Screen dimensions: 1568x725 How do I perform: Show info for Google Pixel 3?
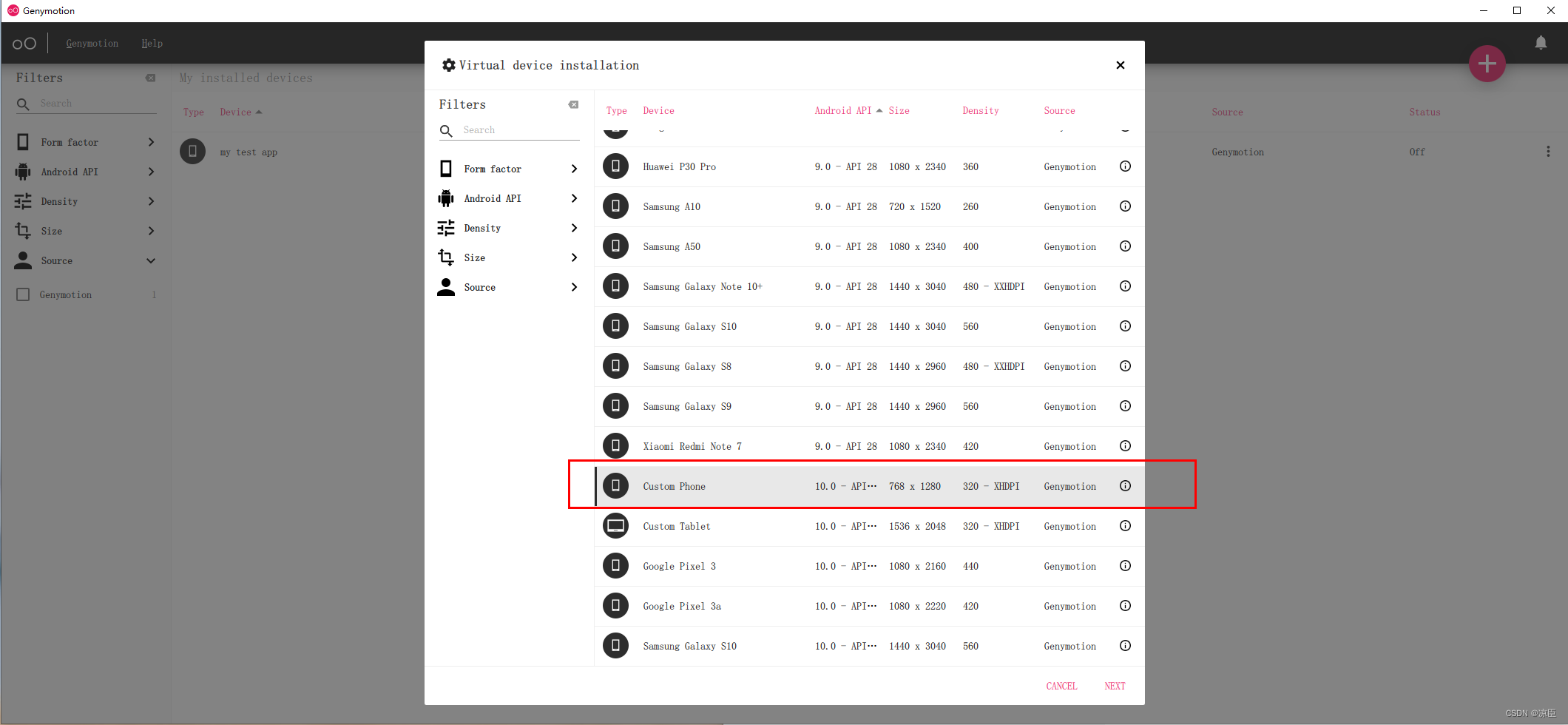pos(1125,566)
